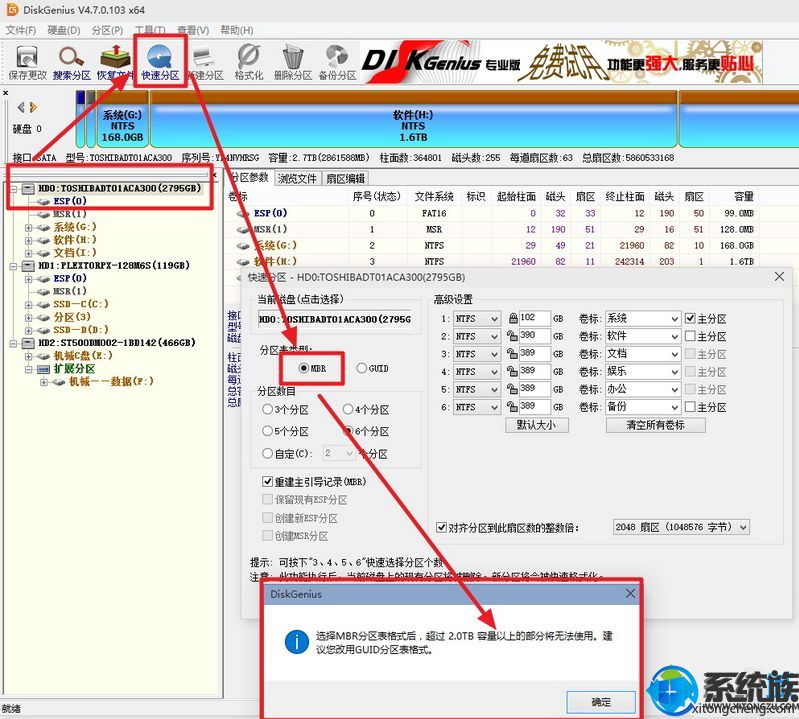Click the 文件系统 column header
Screen dimensions: 799x719
click(x=434, y=197)
